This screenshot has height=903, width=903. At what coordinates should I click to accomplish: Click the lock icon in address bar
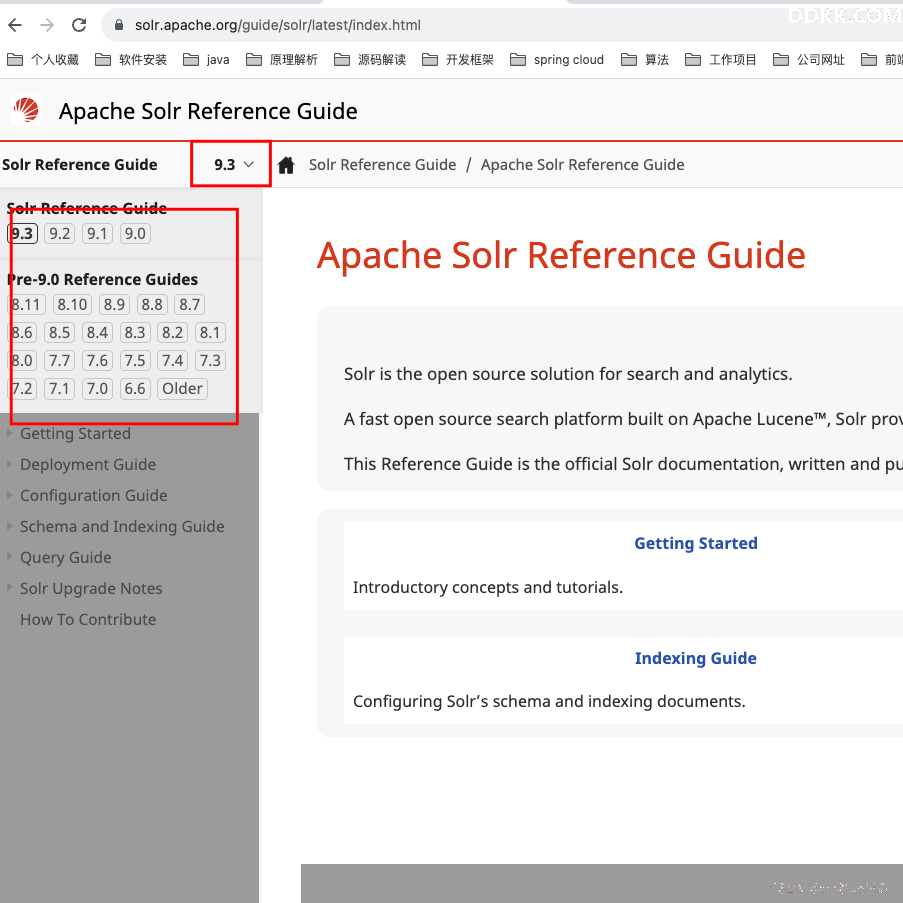tap(119, 25)
